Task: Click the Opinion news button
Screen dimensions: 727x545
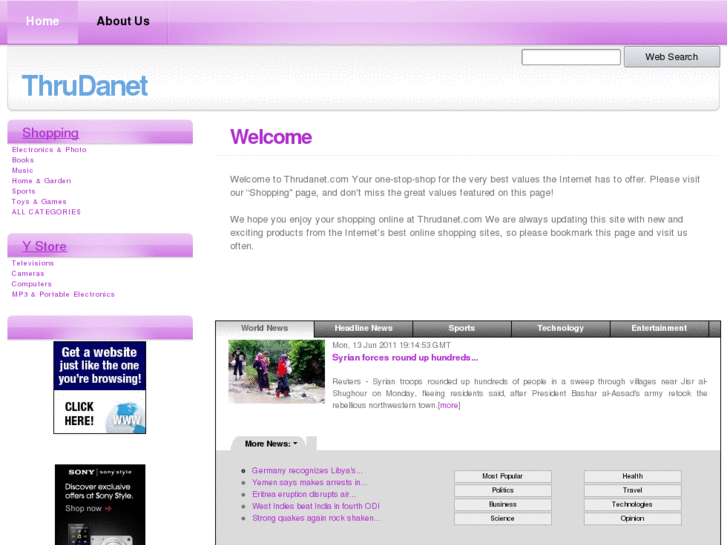Action: tap(632, 519)
